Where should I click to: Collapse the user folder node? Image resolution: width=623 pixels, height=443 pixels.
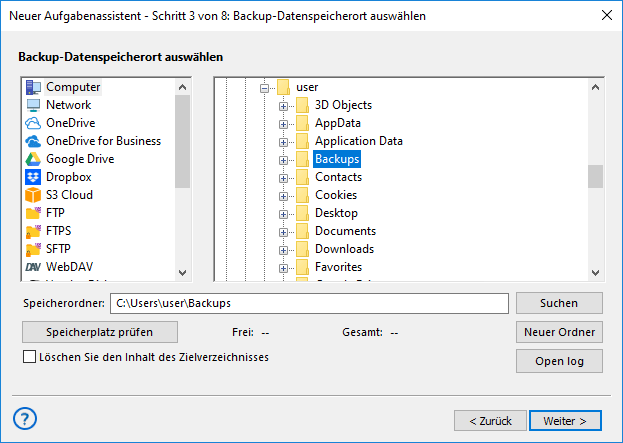tap(266, 87)
